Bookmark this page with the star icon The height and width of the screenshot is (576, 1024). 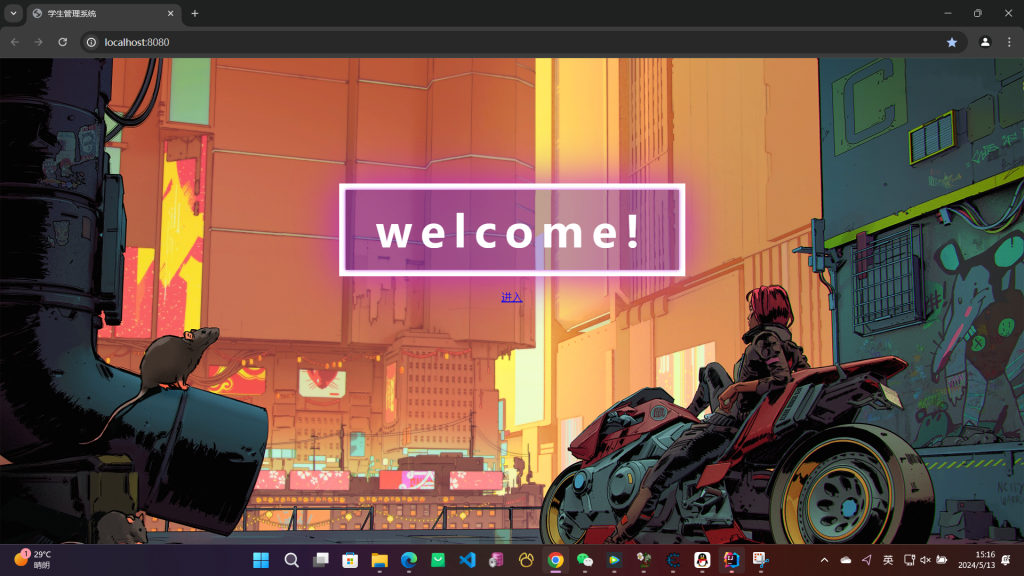pos(952,42)
